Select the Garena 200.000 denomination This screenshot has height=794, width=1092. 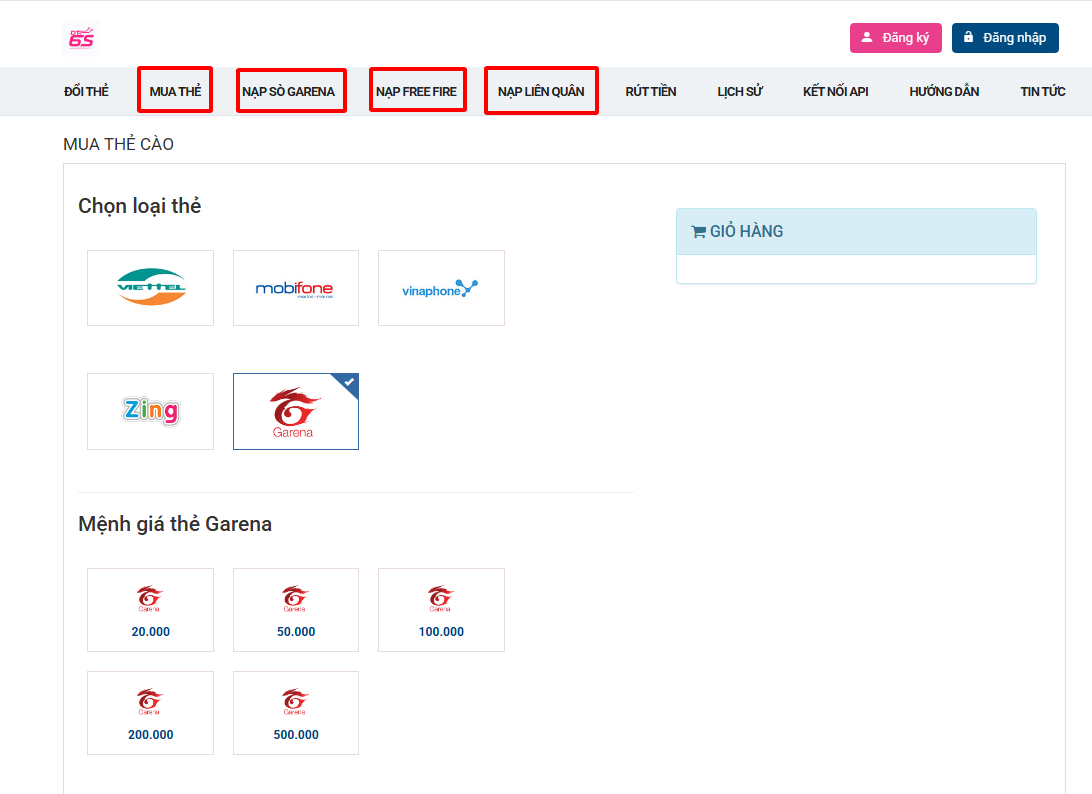click(x=150, y=713)
